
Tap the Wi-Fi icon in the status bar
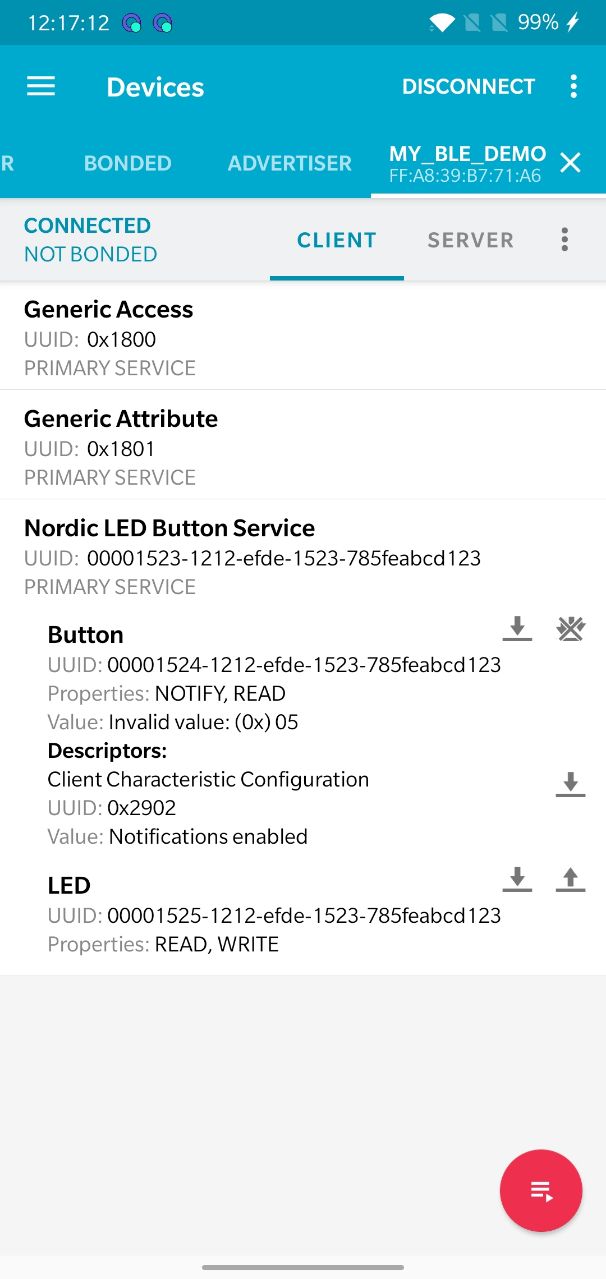tap(441, 21)
